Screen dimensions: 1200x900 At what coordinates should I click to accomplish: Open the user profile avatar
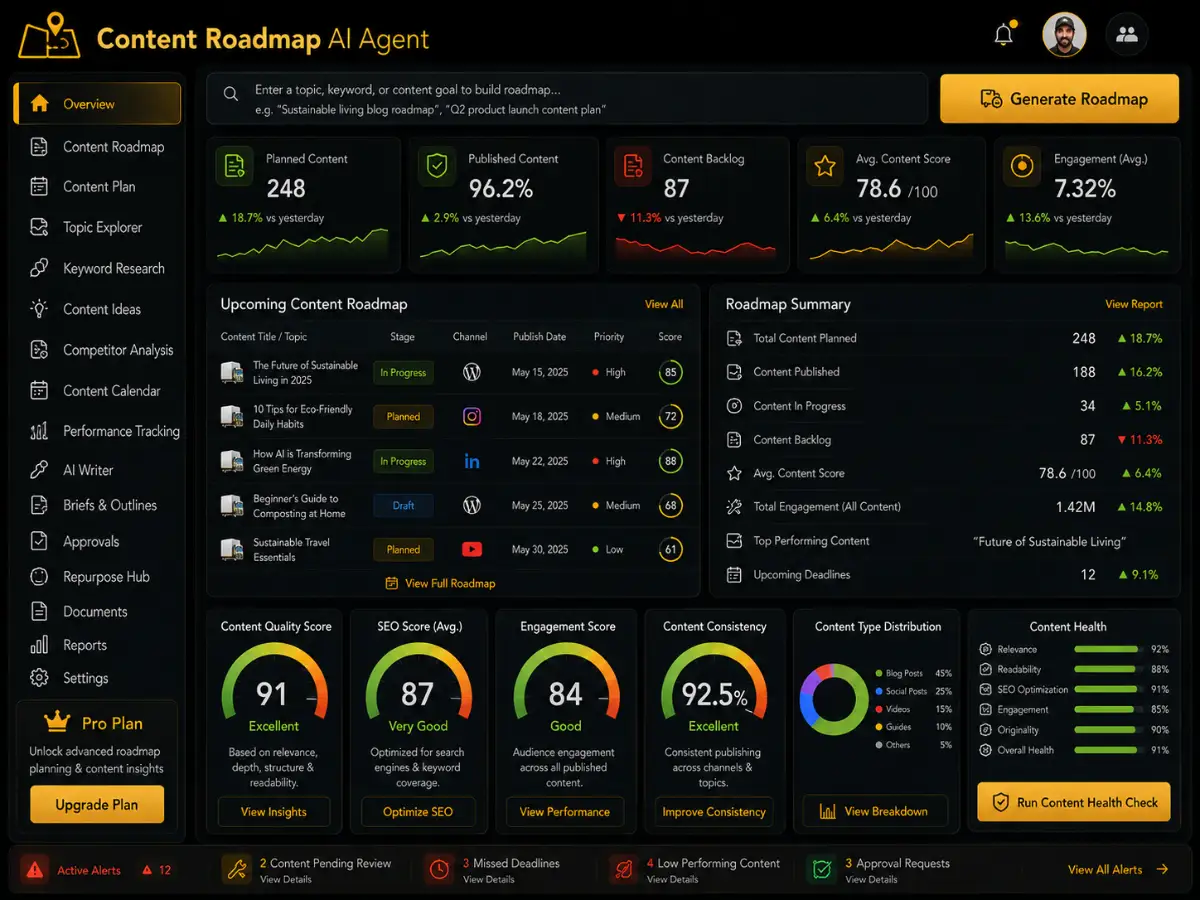coord(1064,35)
